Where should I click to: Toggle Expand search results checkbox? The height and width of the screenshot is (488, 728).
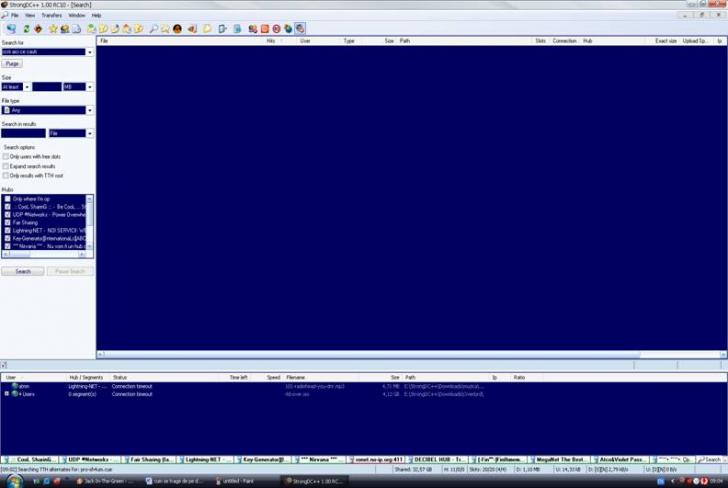pyautogui.click(x=6, y=166)
